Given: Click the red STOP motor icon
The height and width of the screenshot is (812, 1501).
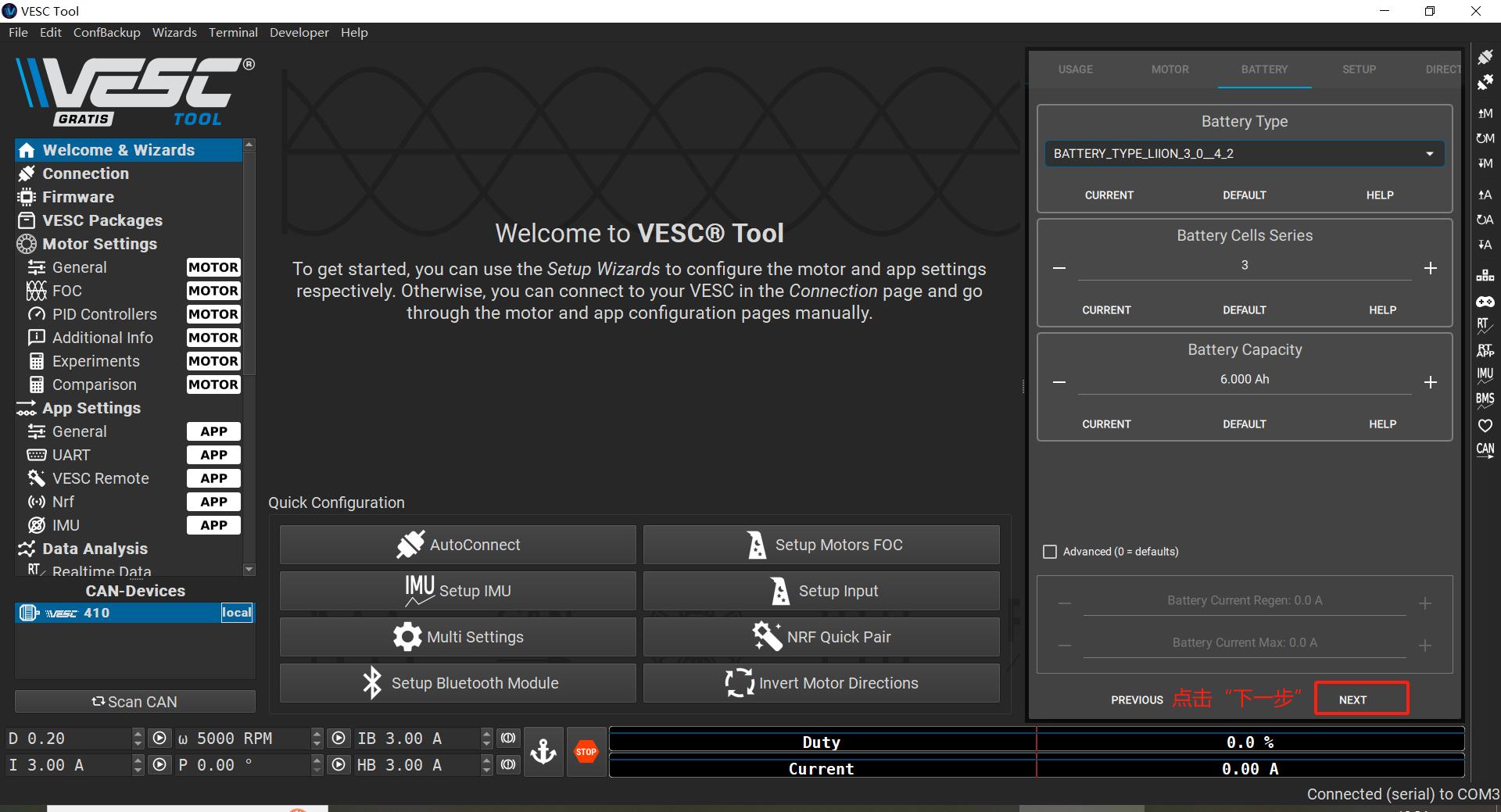Looking at the screenshot, I should click(586, 752).
